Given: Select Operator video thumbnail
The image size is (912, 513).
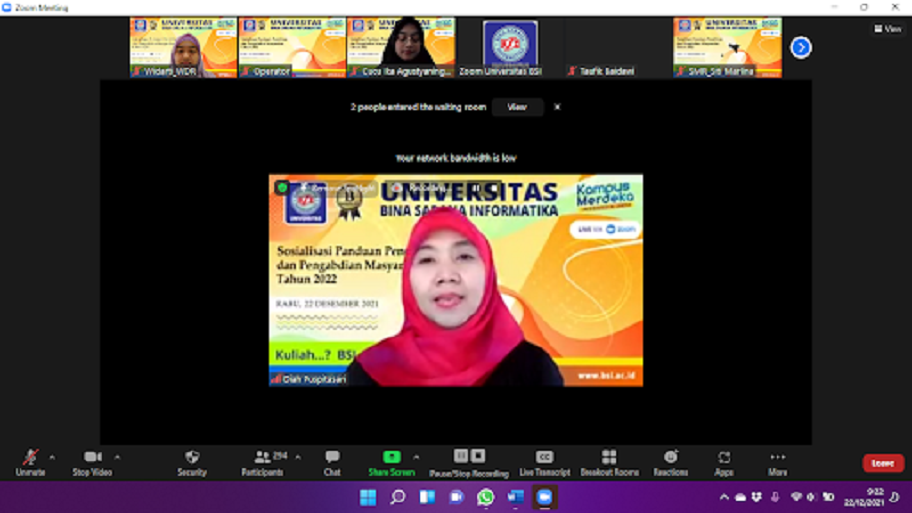Looking at the screenshot, I should click(x=292, y=47).
